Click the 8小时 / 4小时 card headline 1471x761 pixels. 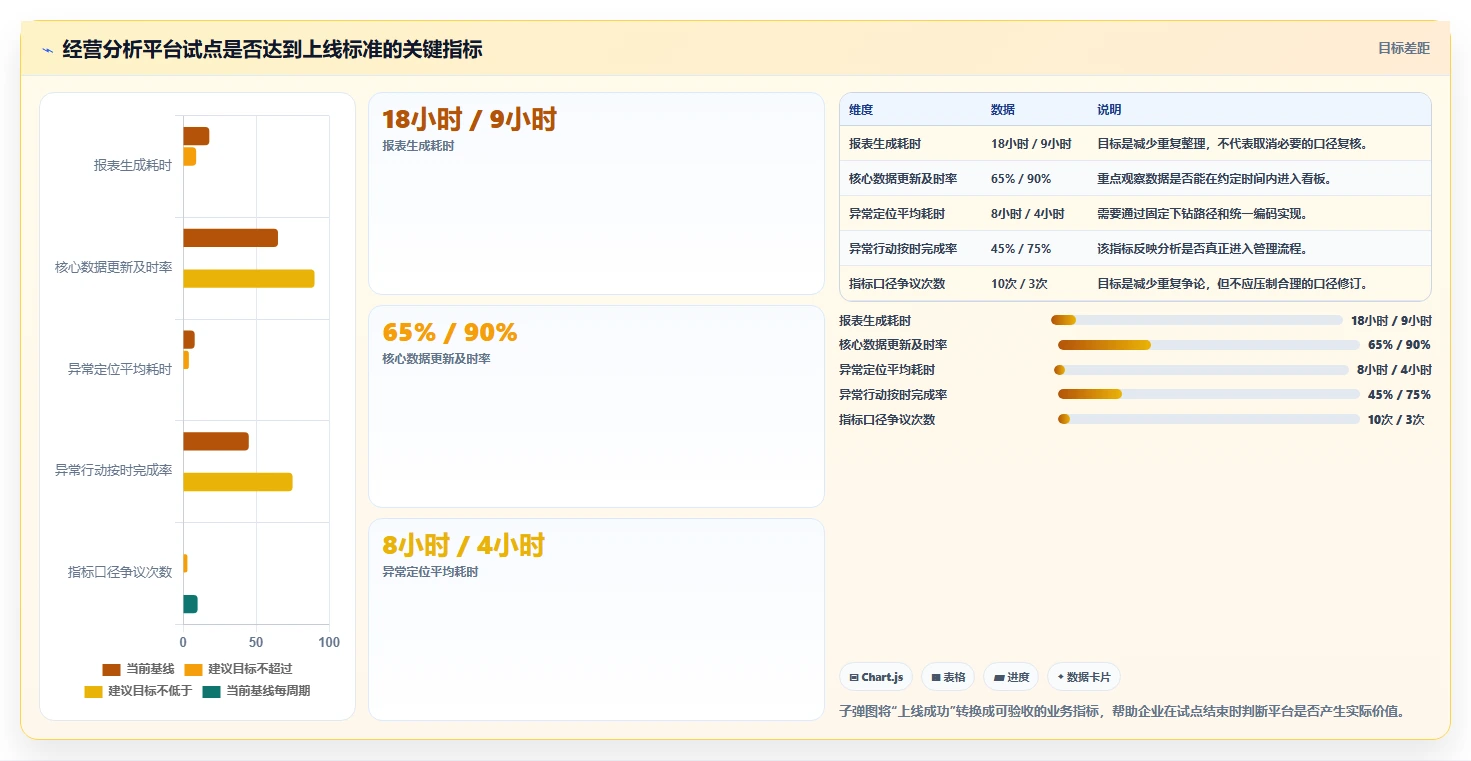(x=463, y=546)
